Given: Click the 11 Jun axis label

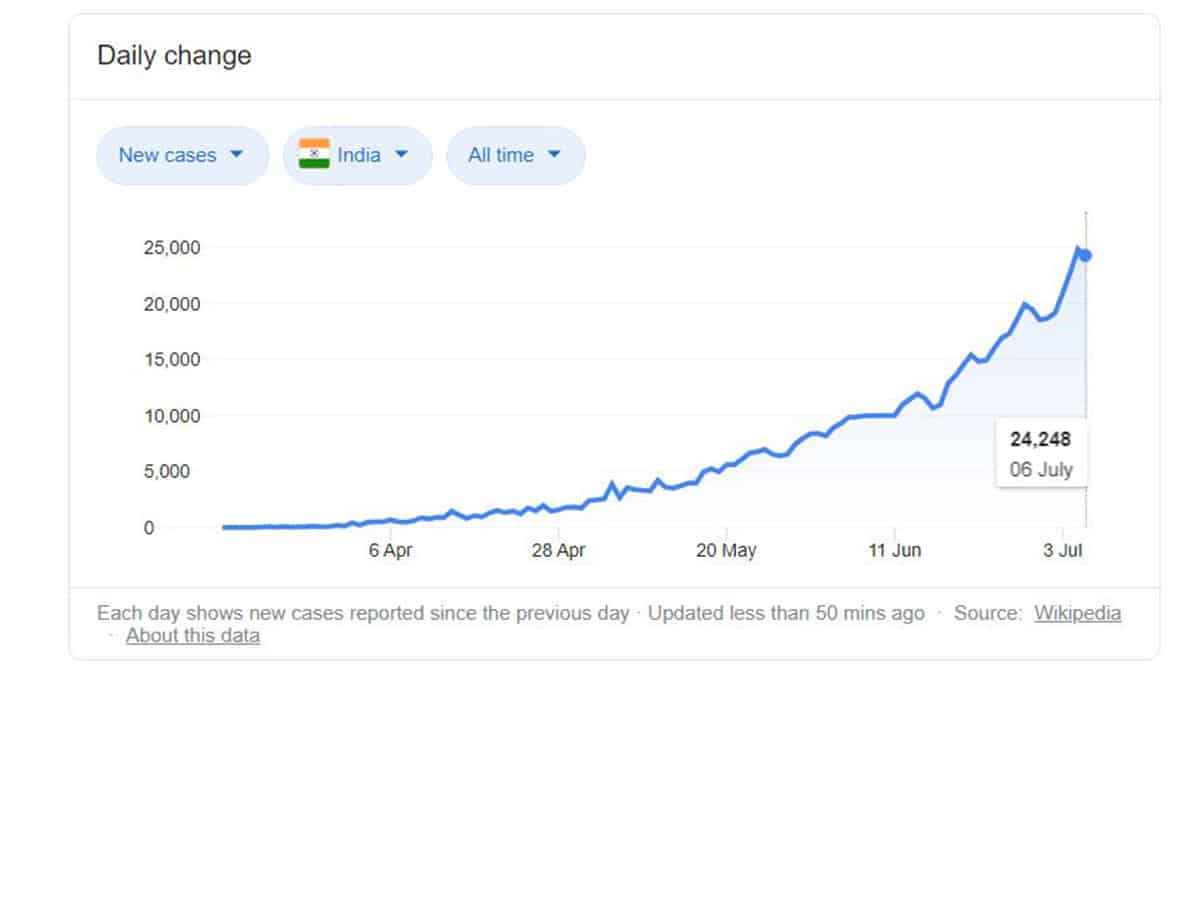Looking at the screenshot, I should click(894, 550).
